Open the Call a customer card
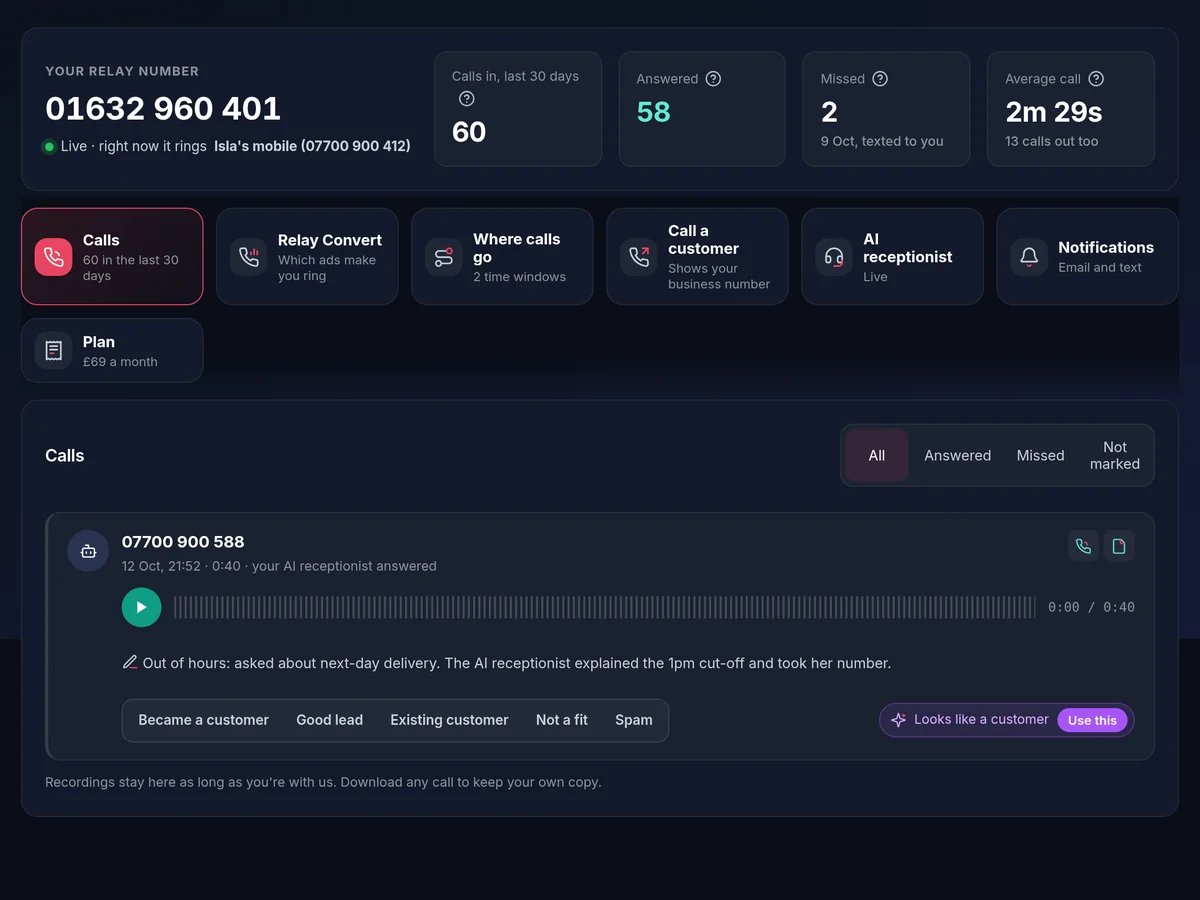Screen dimensions: 1200x900 [x=697, y=256]
